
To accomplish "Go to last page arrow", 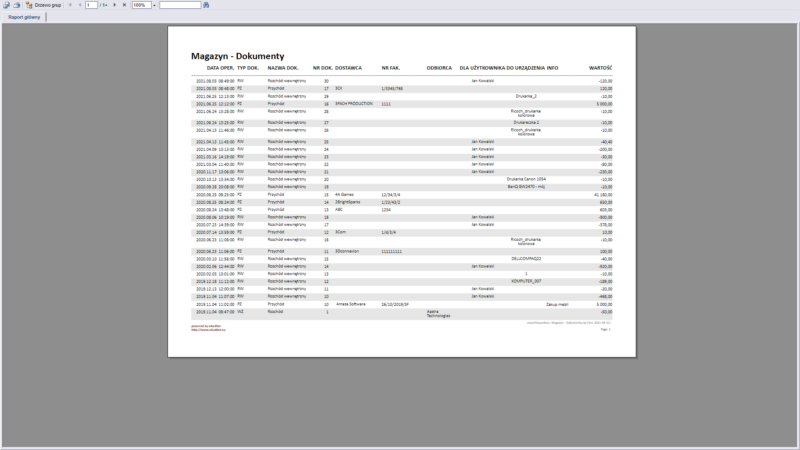I will pyautogui.click(x=124, y=5).
